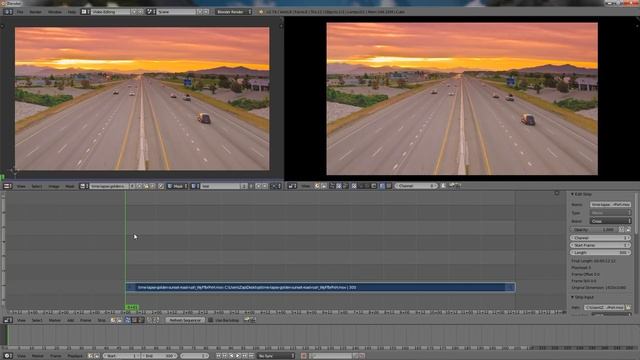
Task: Click the strip Name text field
Action: (611, 204)
